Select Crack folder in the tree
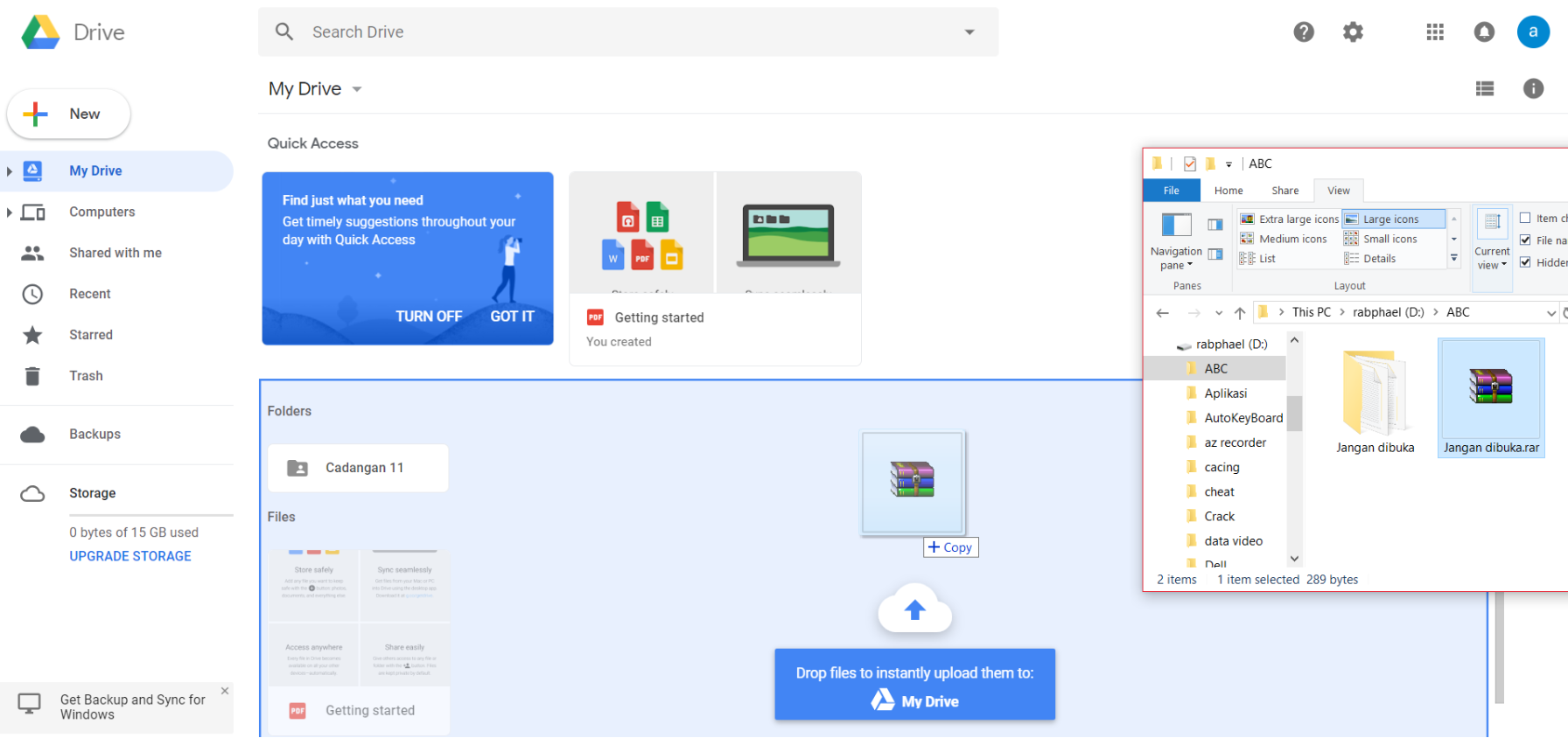Image resolution: width=1568 pixels, height=738 pixels. point(1219,517)
